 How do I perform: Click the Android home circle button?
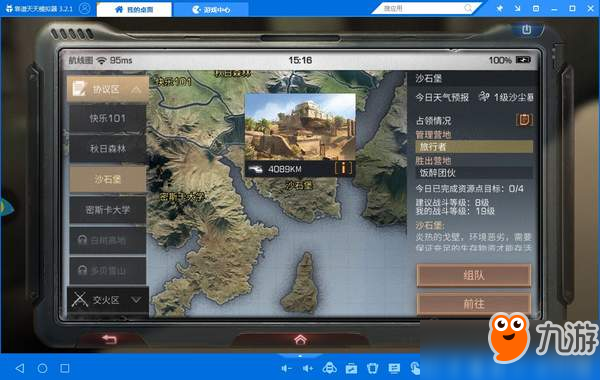[42, 368]
